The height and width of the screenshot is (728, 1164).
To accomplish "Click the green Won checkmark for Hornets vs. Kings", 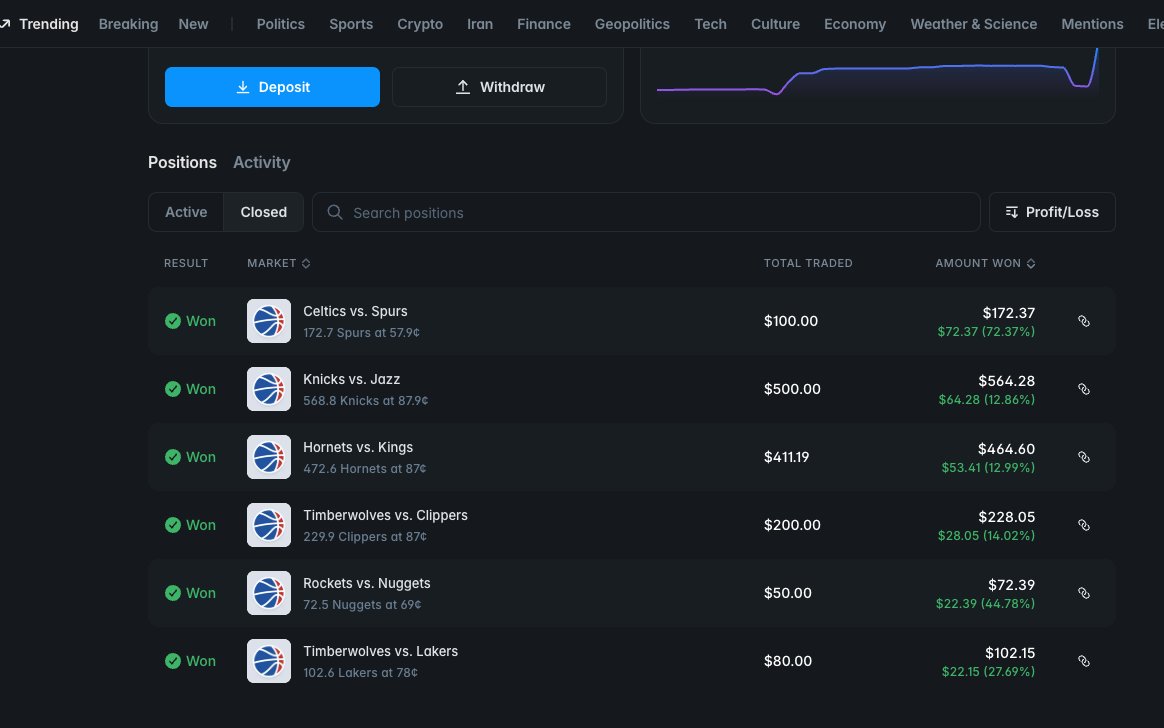I will coord(173,457).
